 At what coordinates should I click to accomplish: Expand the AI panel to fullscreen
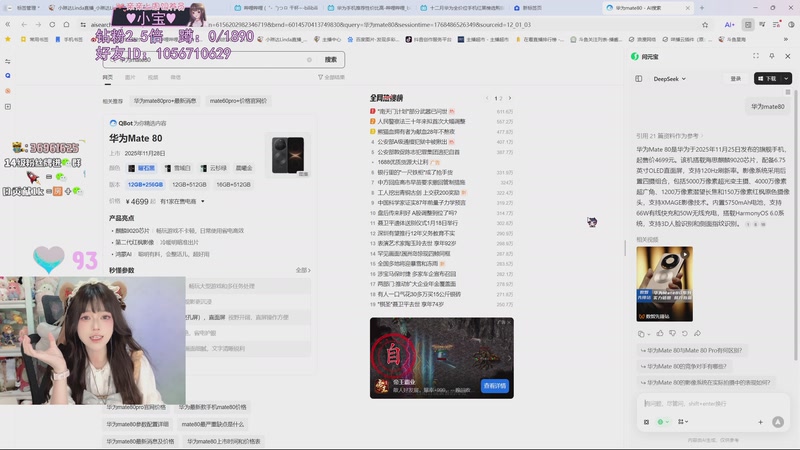tap(756, 56)
